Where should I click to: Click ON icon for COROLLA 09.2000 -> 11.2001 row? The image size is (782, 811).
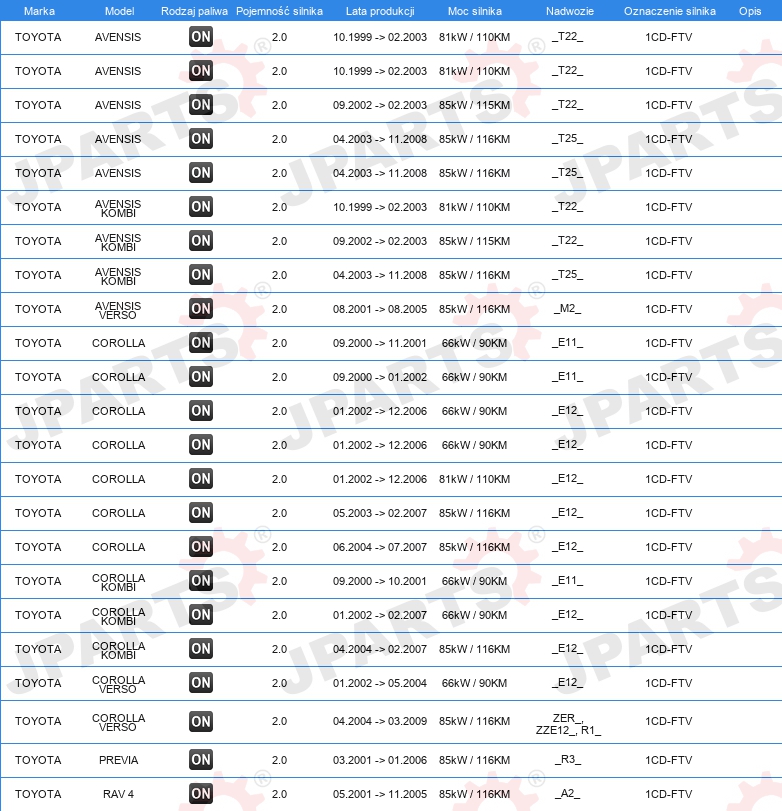click(x=201, y=343)
